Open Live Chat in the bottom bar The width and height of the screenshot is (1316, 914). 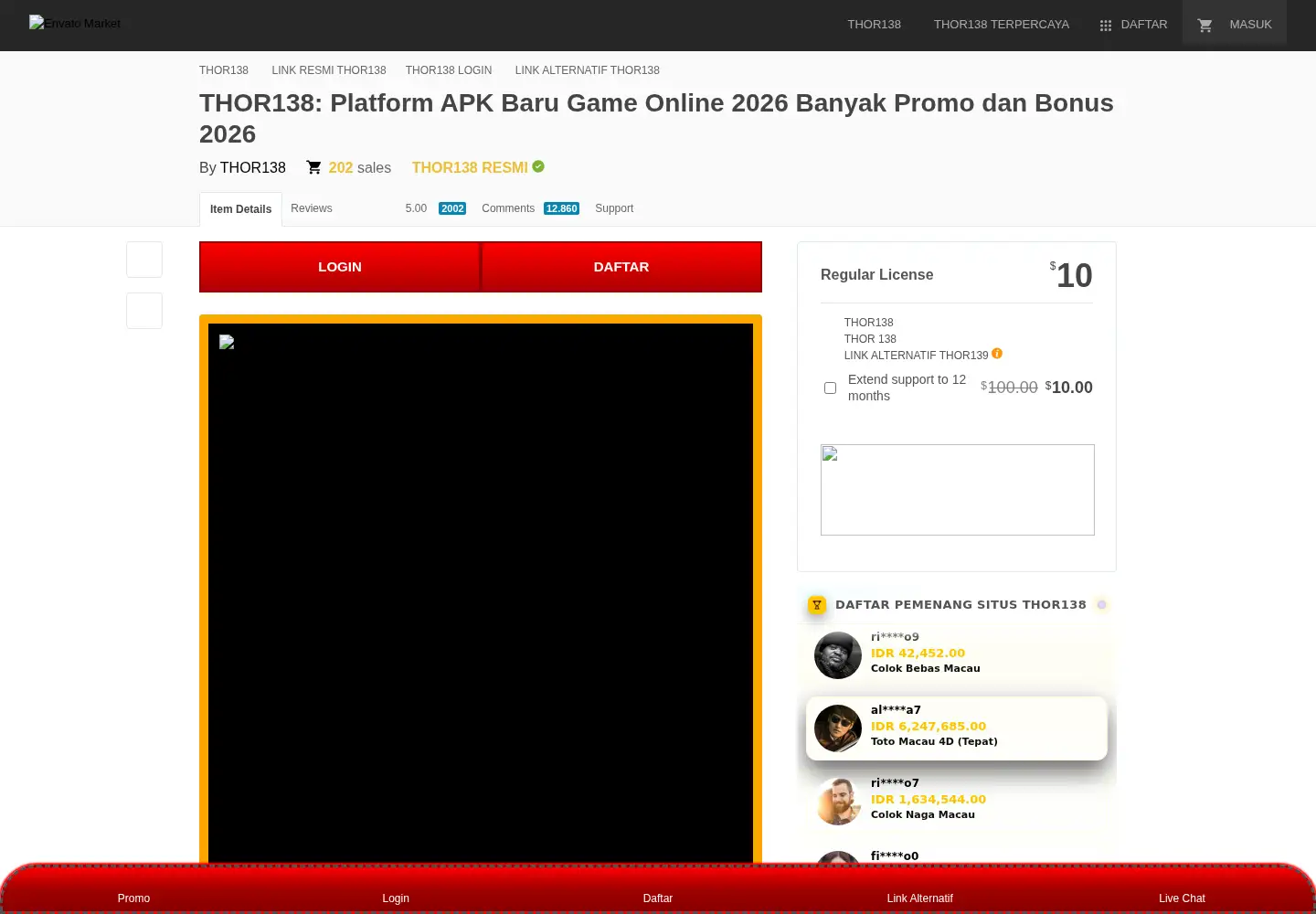coord(1182,898)
